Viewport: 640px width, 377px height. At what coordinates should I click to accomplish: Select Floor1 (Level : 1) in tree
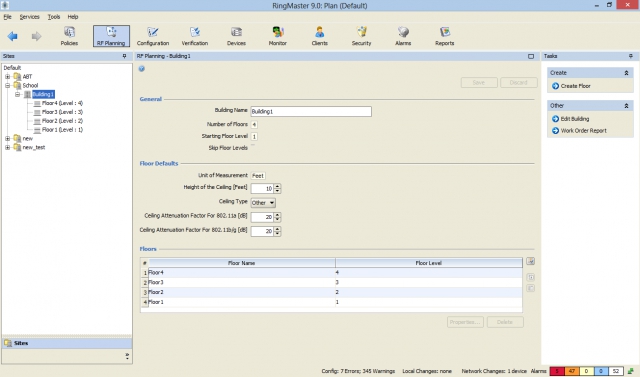pyautogui.click(x=62, y=130)
